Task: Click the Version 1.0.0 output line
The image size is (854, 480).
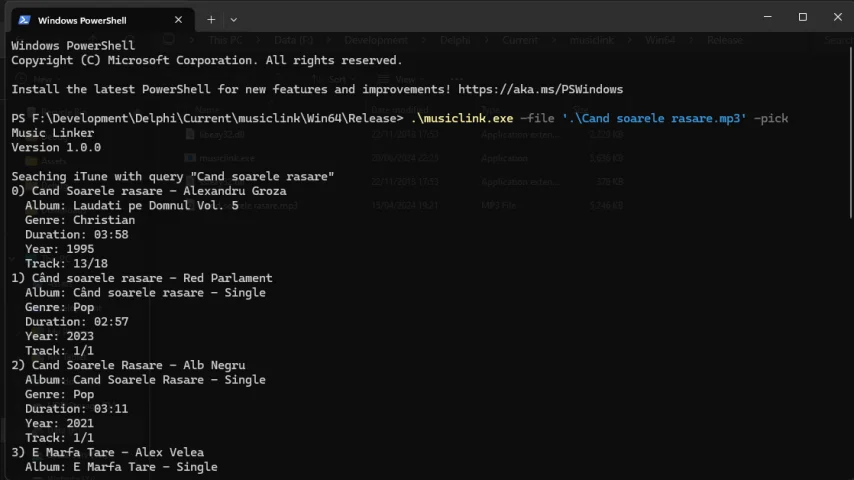Action: 56,147
